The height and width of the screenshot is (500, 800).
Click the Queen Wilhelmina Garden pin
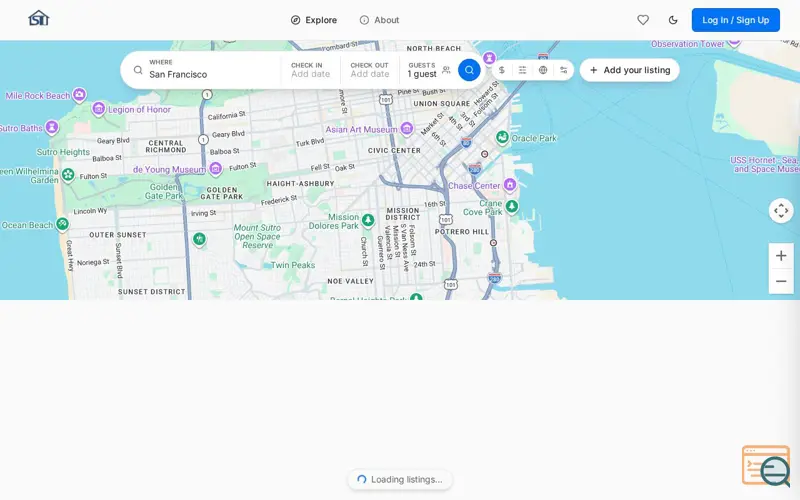click(68, 174)
